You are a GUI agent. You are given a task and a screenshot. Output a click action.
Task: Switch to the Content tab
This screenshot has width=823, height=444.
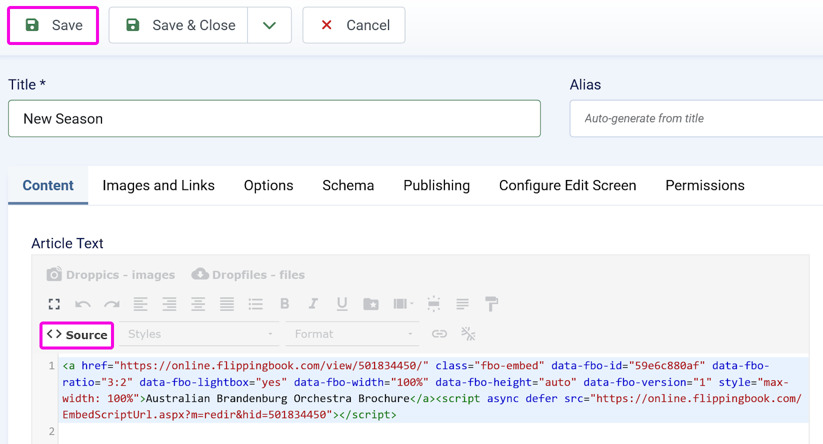pyautogui.click(x=48, y=185)
